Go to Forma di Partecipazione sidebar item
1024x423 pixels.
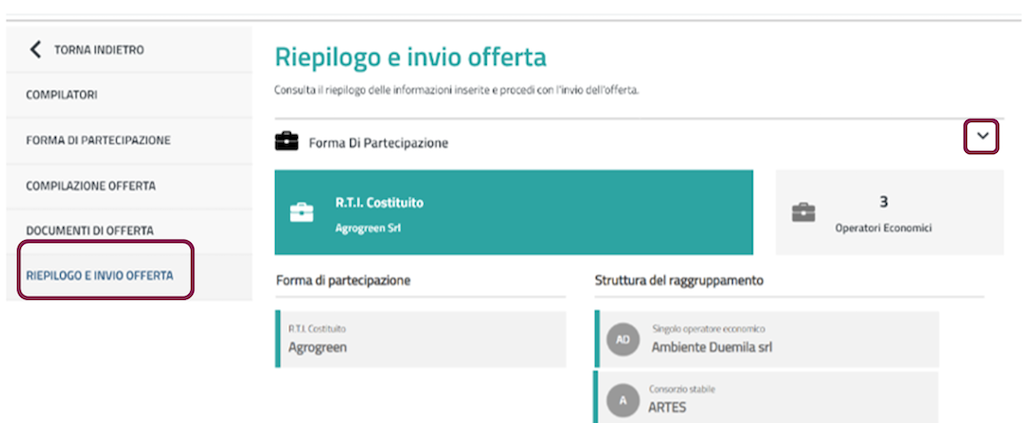point(98,140)
